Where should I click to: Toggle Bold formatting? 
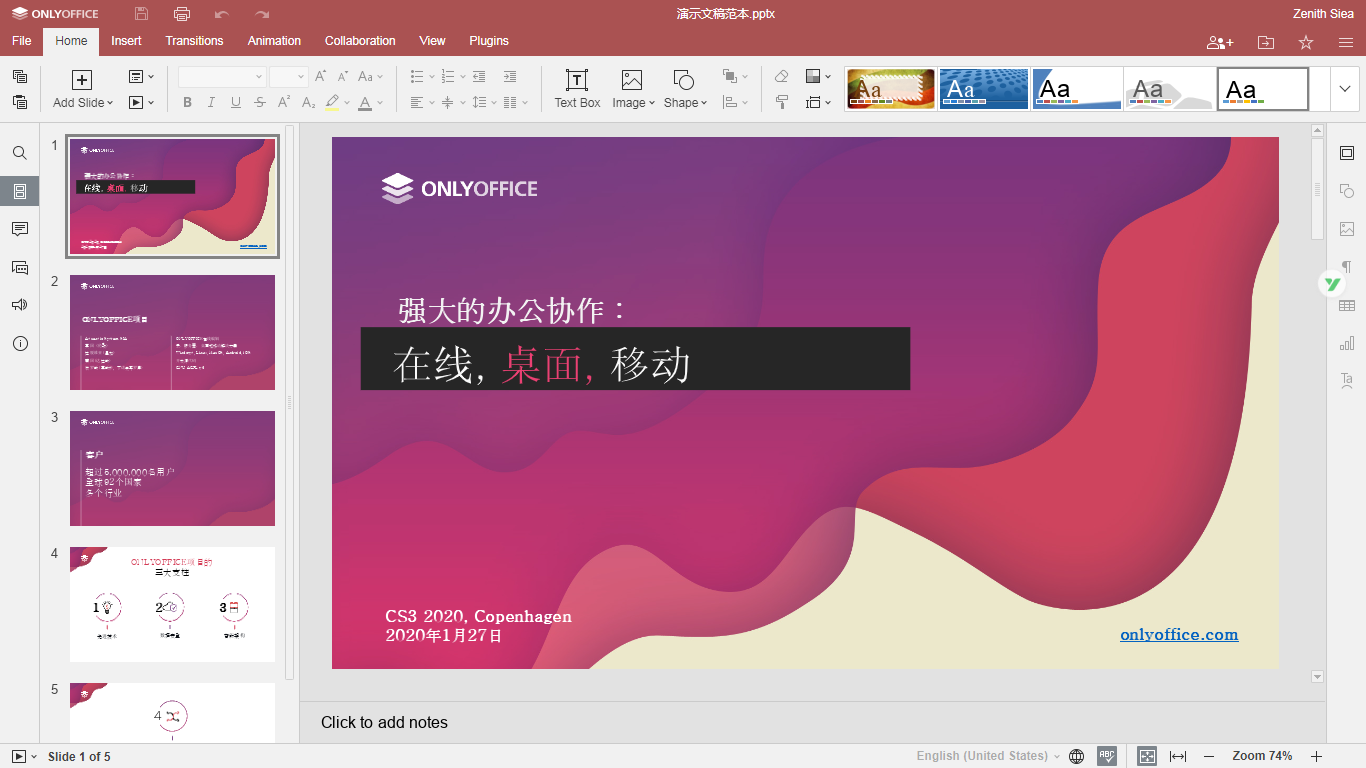tap(187, 102)
